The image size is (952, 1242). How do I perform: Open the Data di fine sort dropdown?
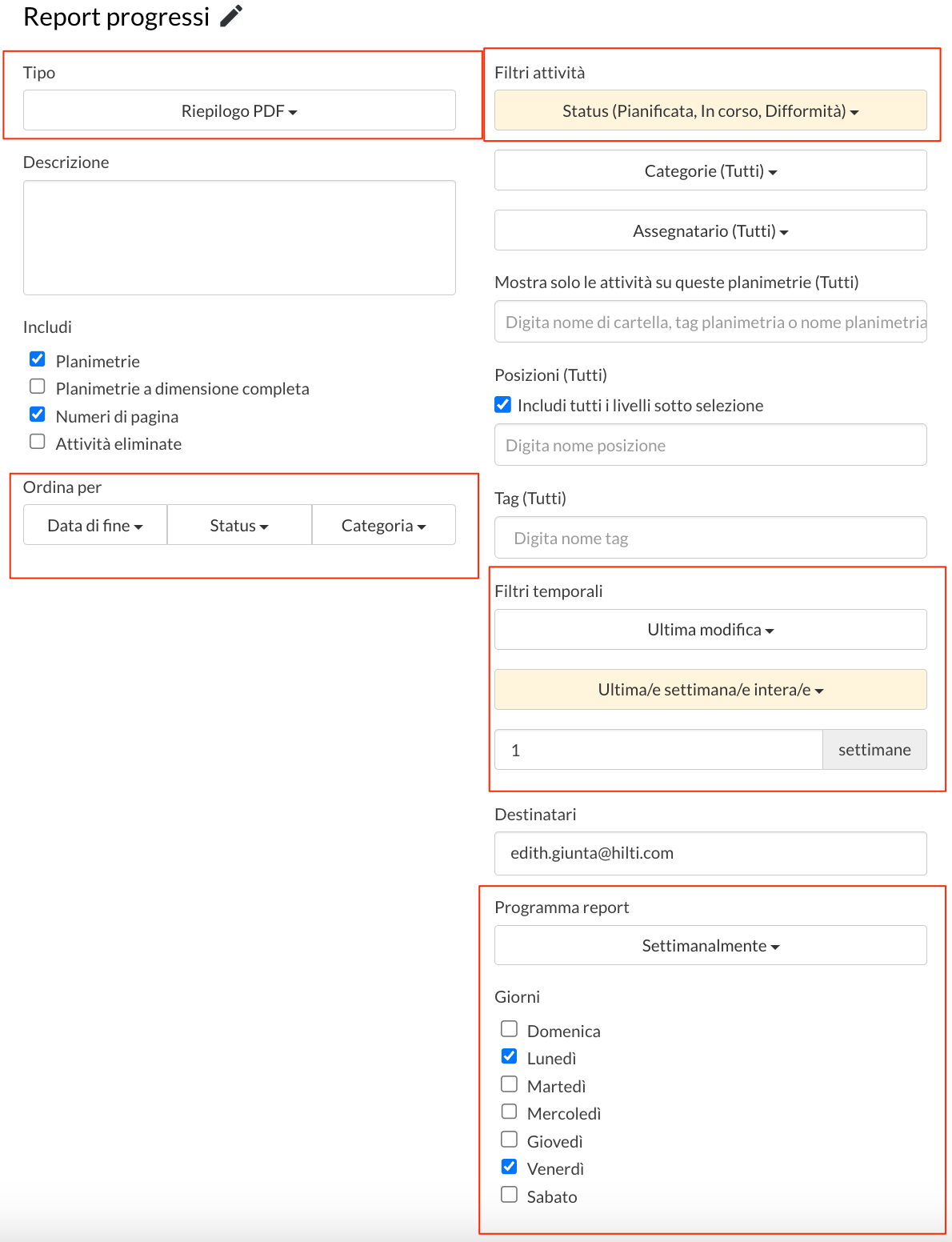95,525
